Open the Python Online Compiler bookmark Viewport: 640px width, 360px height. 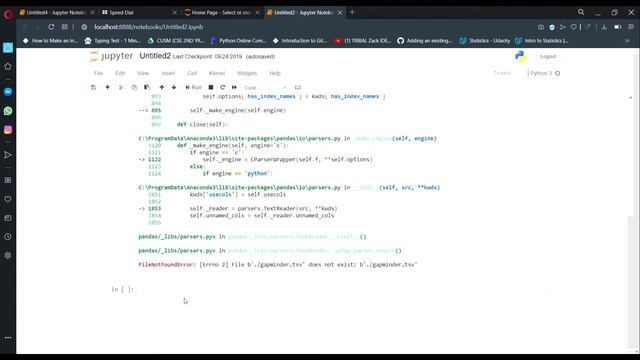tap(238, 41)
